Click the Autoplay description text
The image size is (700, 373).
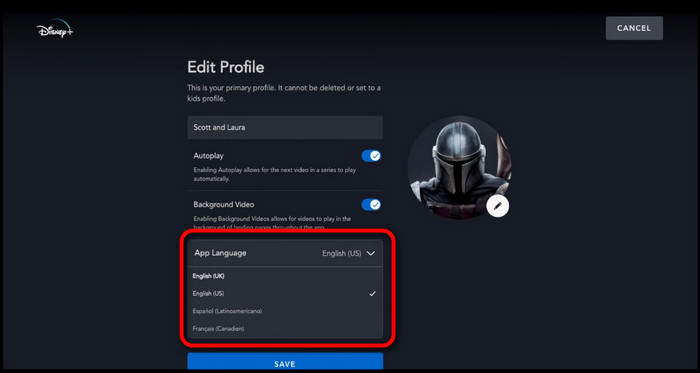pyautogui.click(x=275, y=174)
